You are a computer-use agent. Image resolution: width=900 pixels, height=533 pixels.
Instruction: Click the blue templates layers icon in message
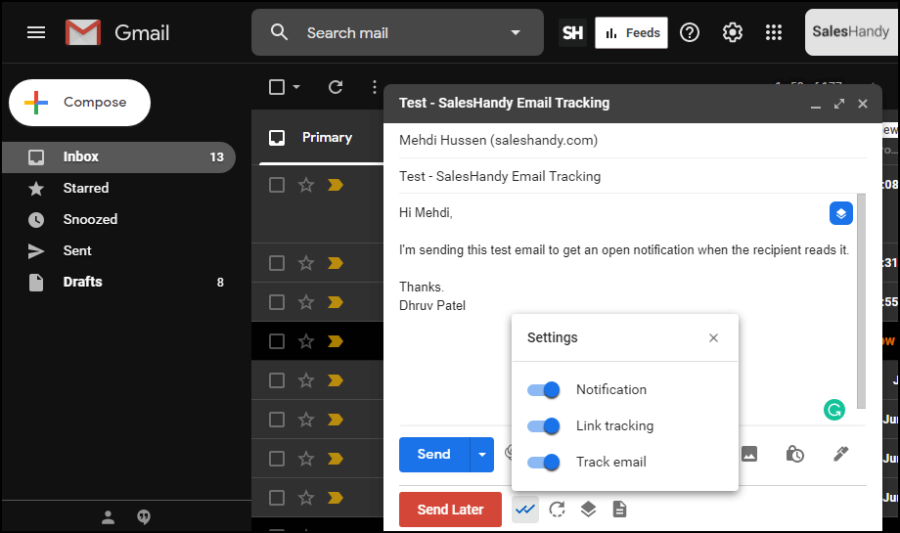(x=840, y=213)
